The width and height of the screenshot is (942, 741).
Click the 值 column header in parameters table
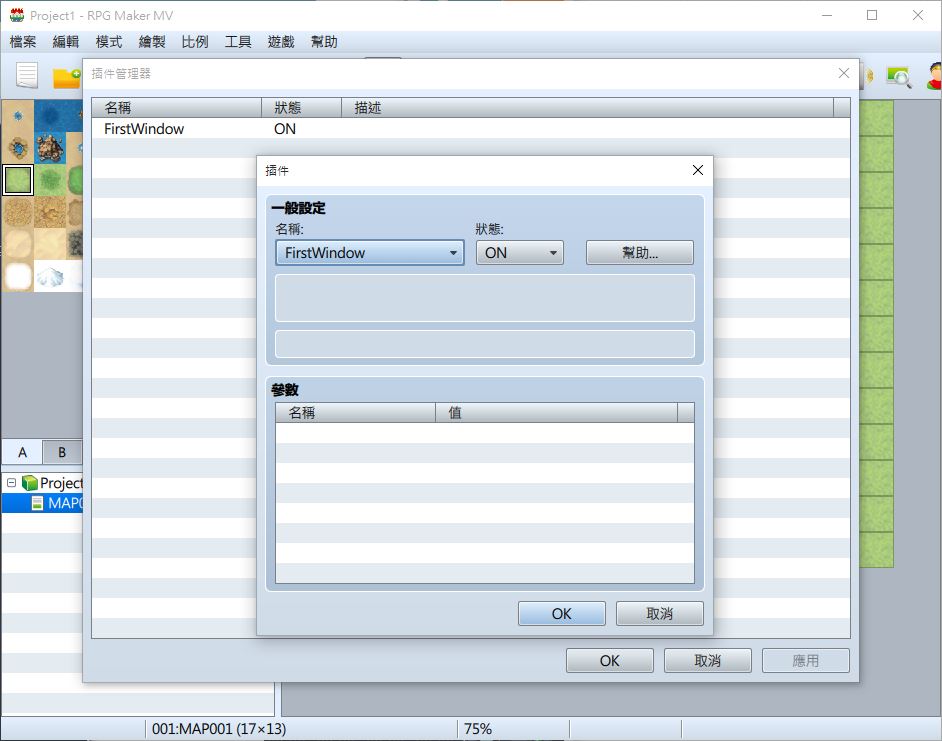click(556, 413)
